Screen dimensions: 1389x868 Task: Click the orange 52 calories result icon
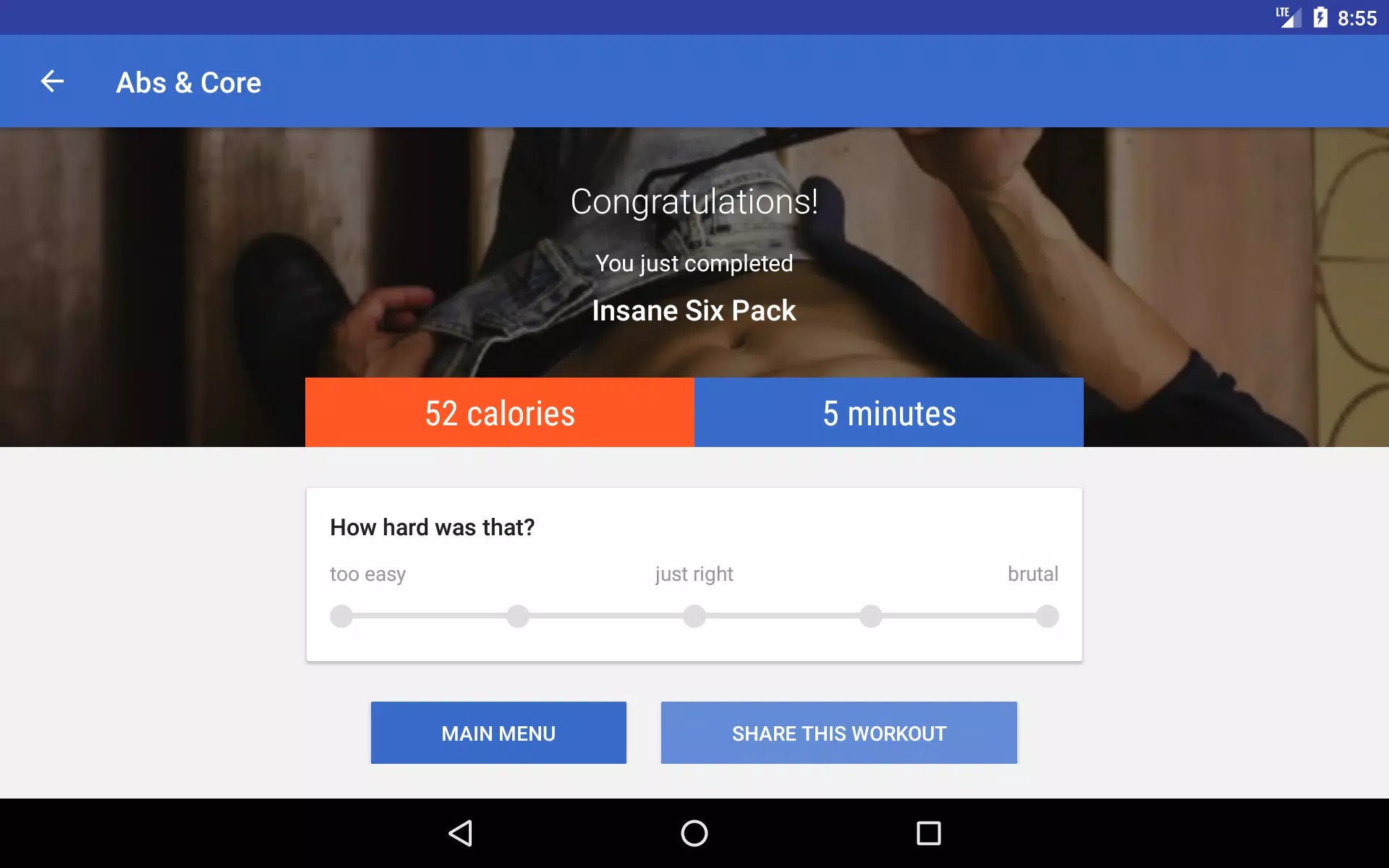coord(499,411)
